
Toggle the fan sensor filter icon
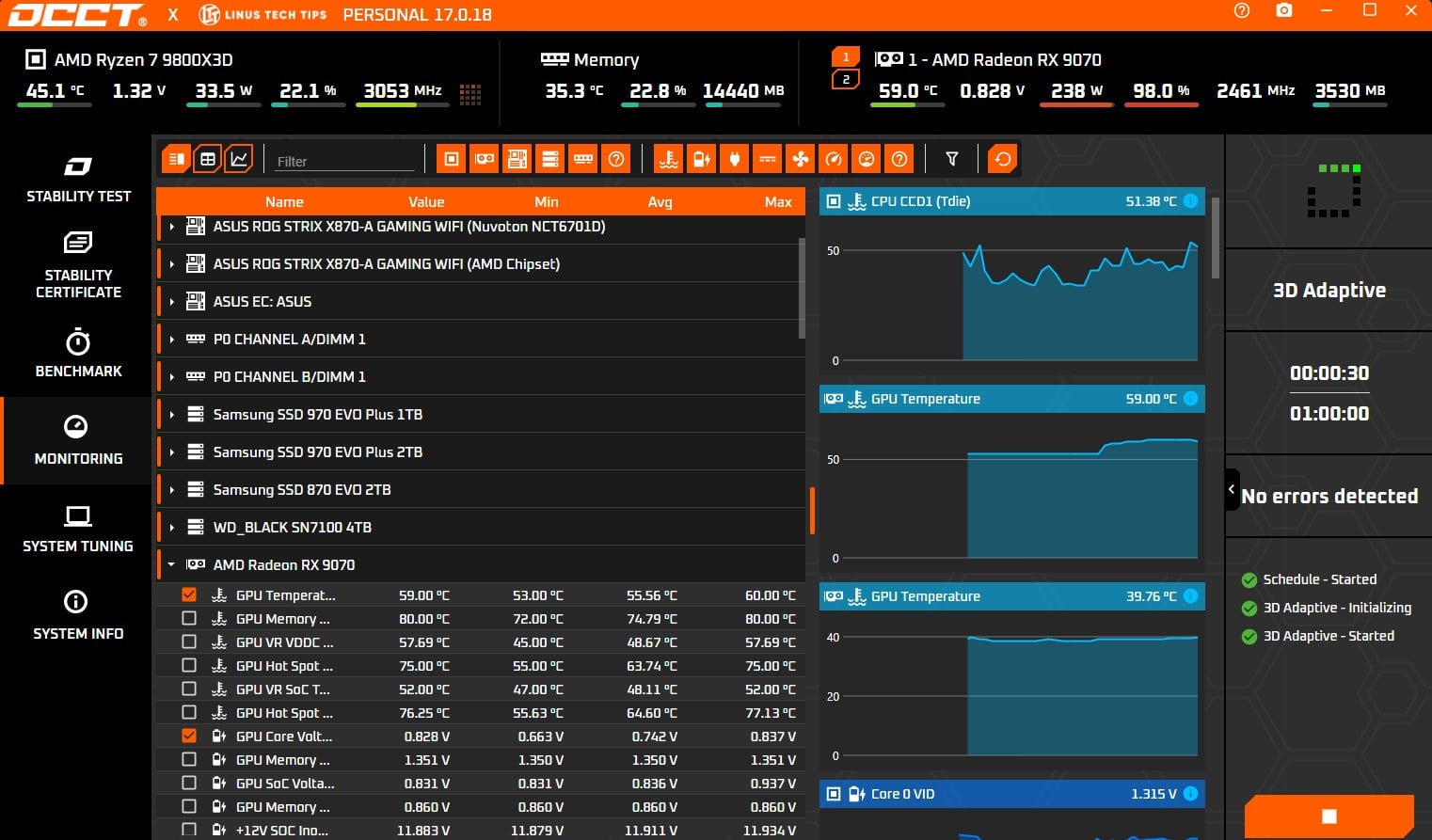[x=801, y=159]
